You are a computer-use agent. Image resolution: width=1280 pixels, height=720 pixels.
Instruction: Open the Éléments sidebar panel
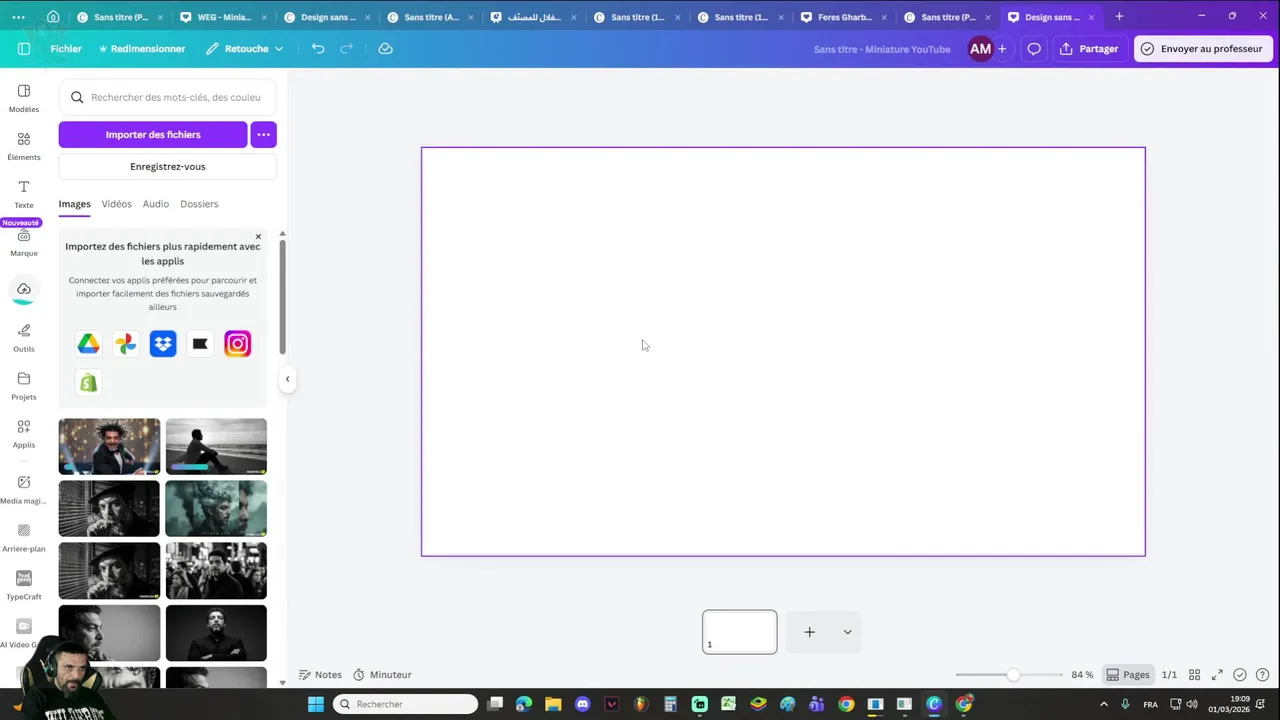coord(24,146)
